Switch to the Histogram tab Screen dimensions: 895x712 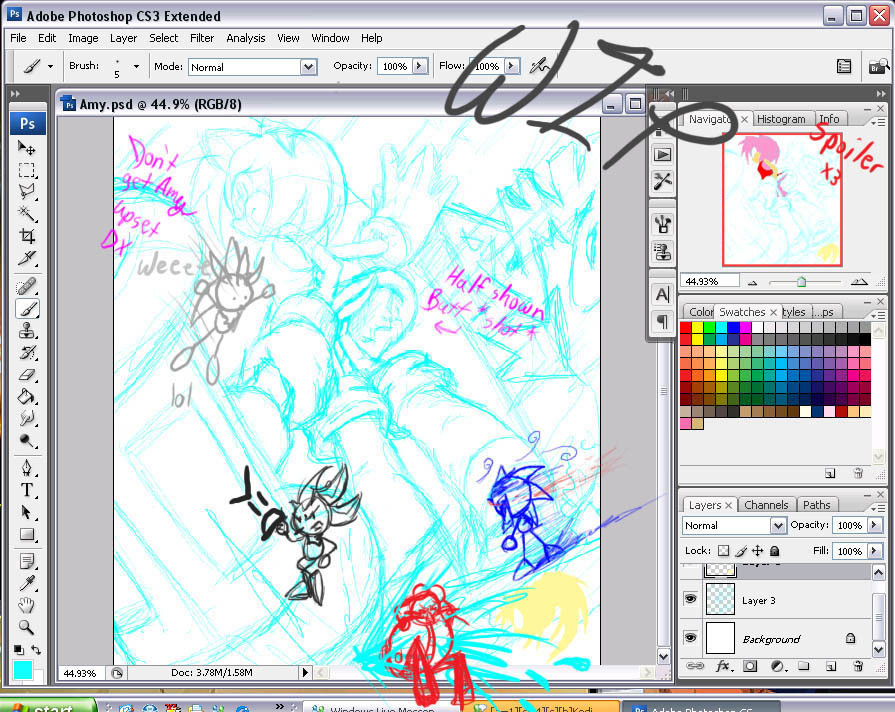781,119
